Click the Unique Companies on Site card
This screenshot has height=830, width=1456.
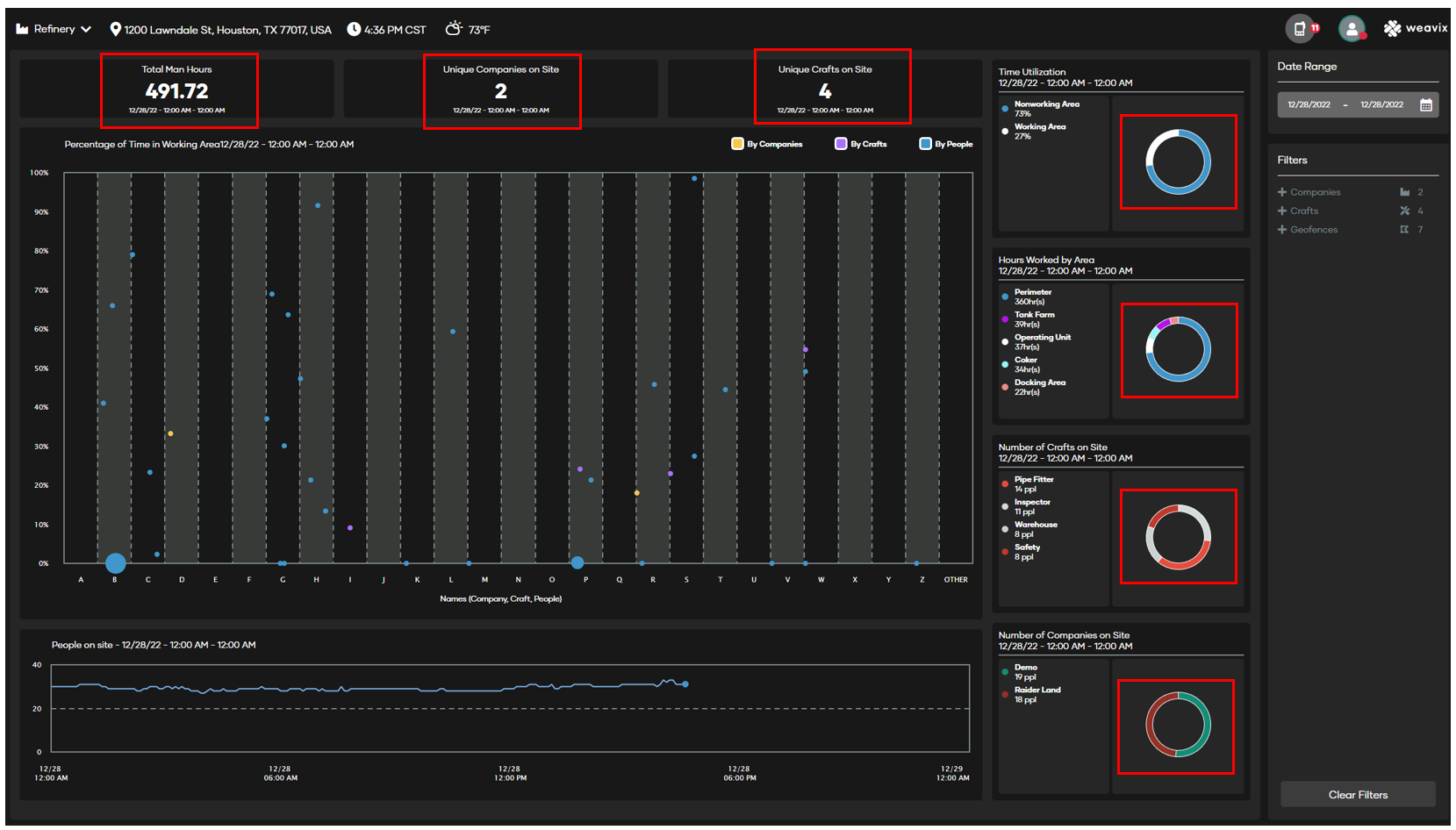click(x=501, y=89)
